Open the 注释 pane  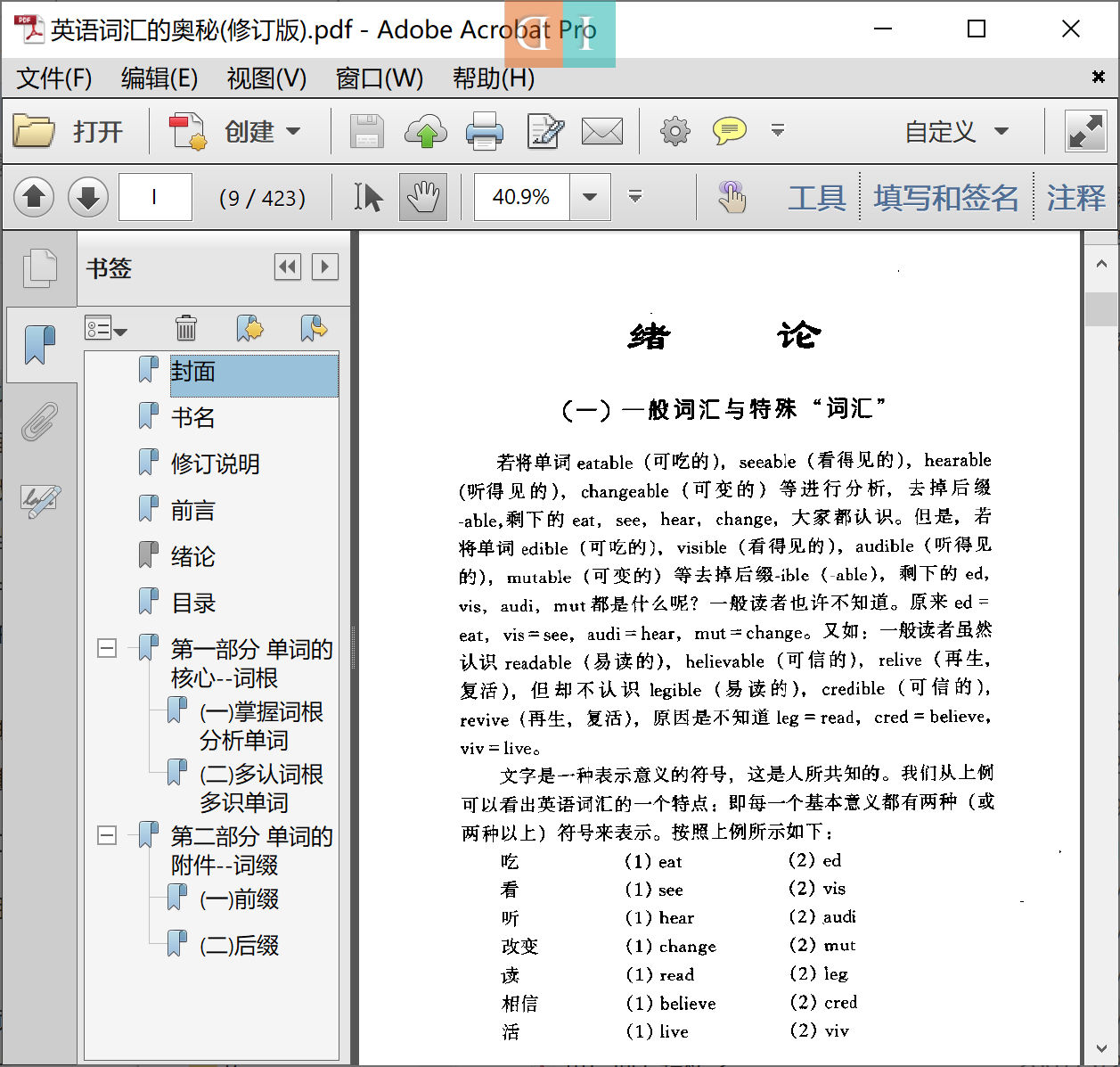click(x=1076, y=197)
